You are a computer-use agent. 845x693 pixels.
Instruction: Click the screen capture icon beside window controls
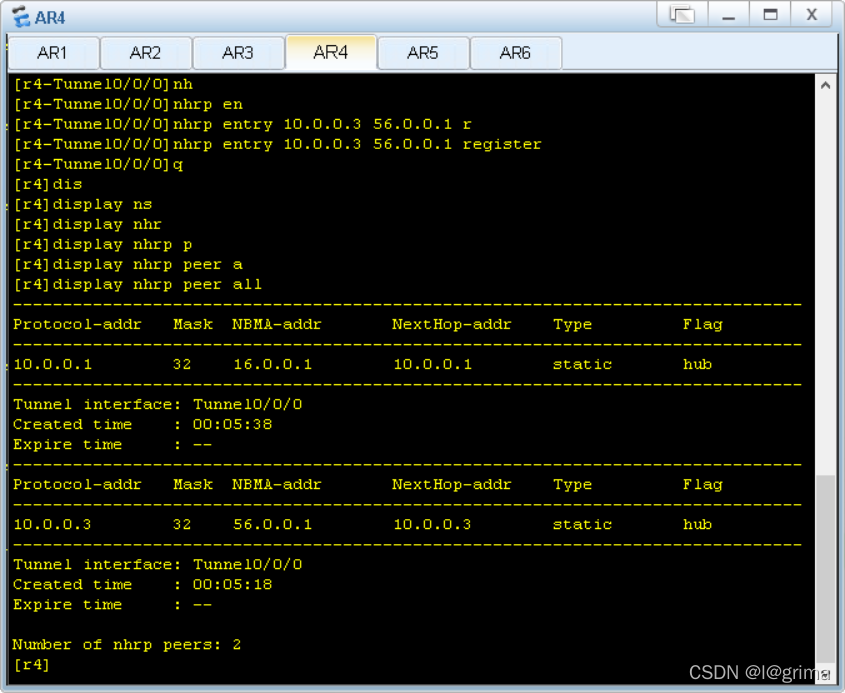(682, 13)
